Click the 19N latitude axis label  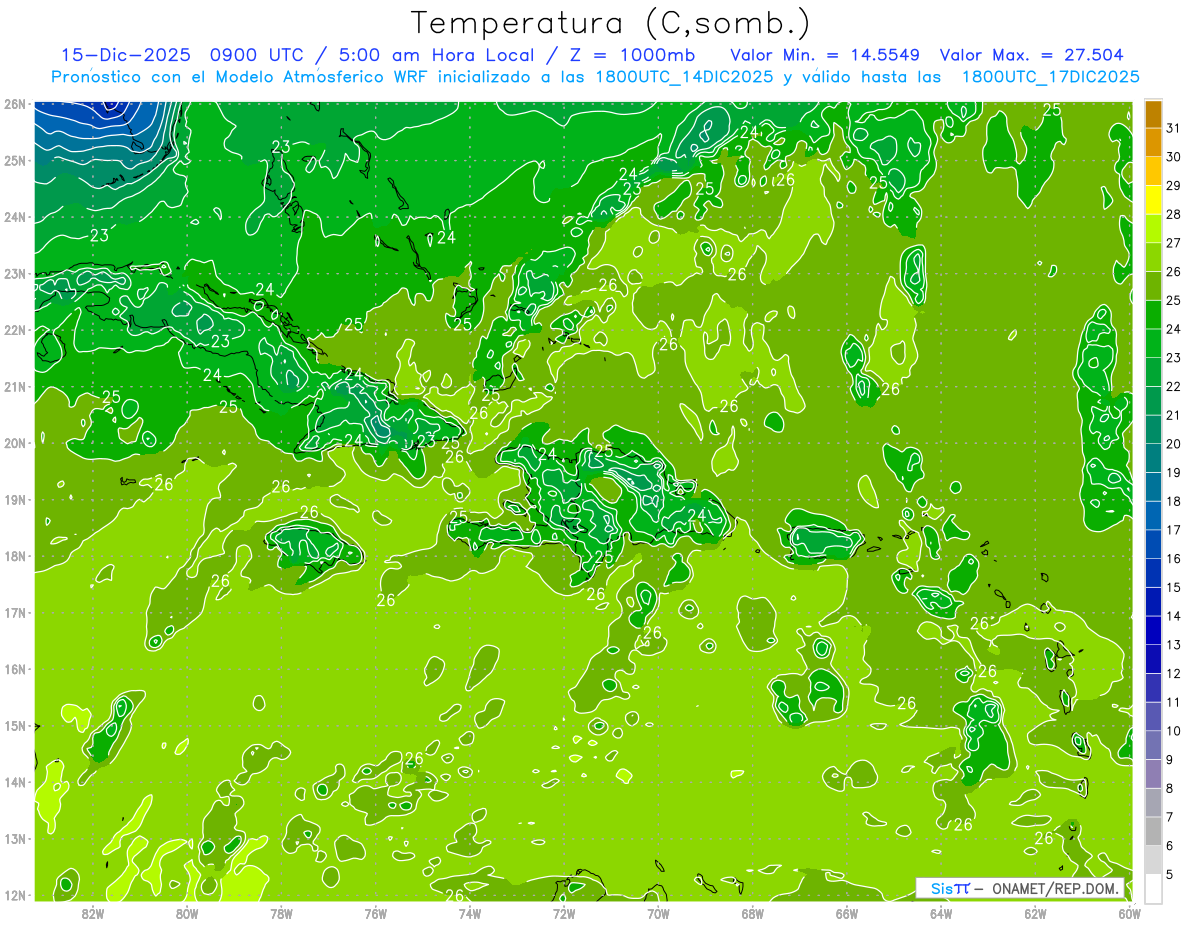14,500
